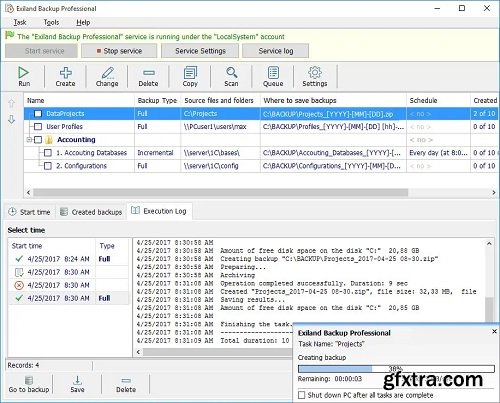Click Where to save backups header

coord(333,100)
